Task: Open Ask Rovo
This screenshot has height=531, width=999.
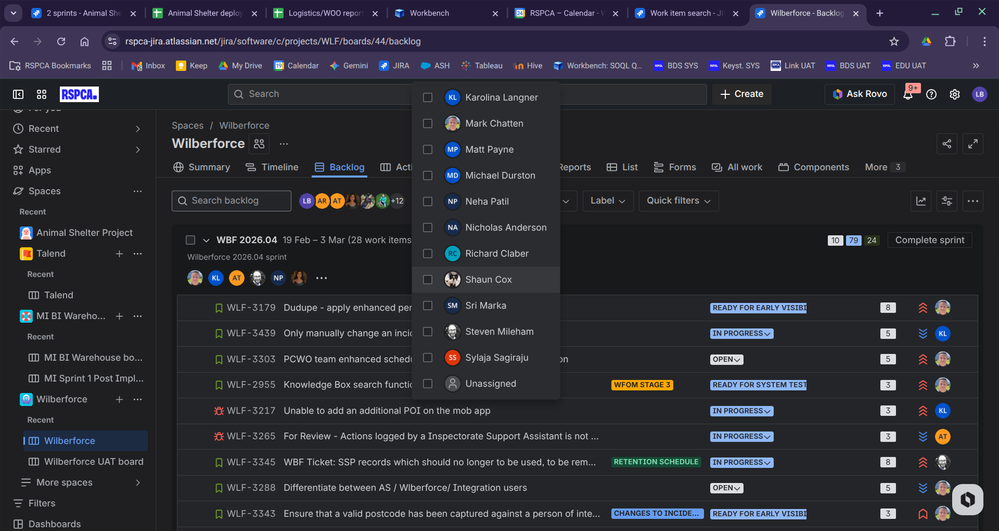Action: tap(859, 94)
